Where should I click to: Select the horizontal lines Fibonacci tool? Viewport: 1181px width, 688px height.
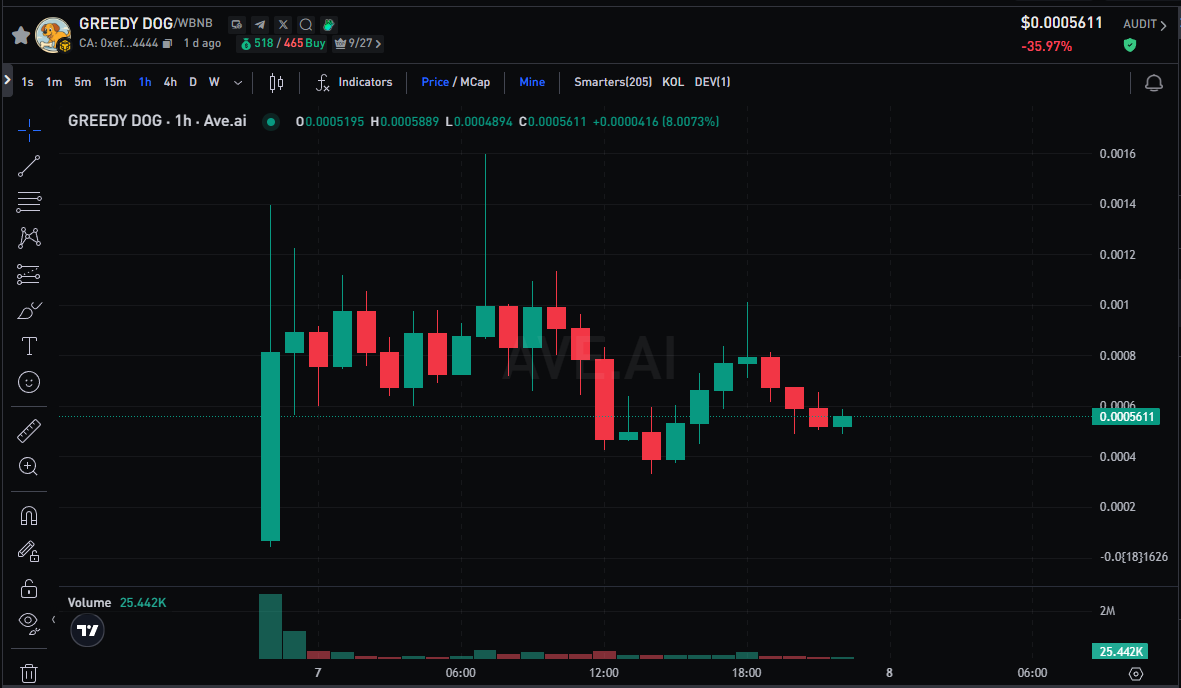[29, 202]
